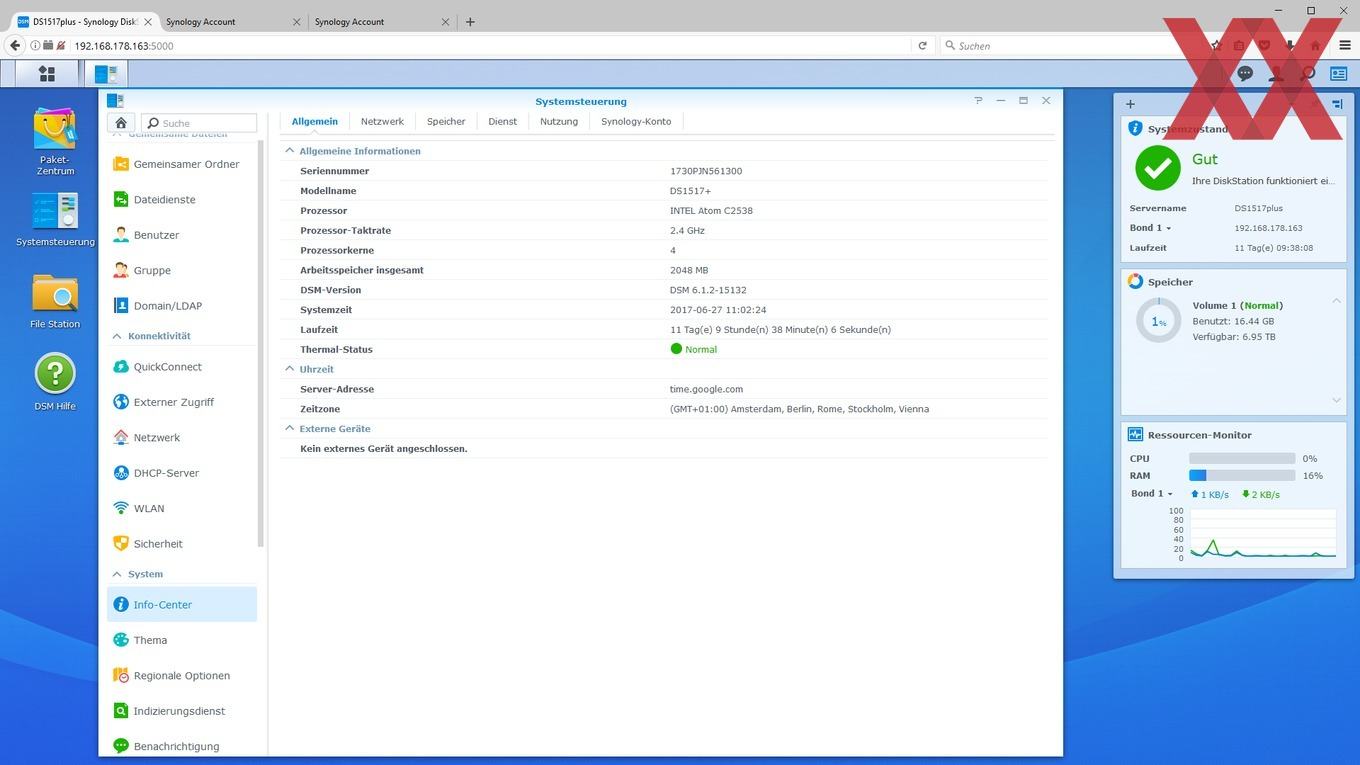Open Regionale Optionen settings
The width and height of the screenshot is (1360, 765).
coord(182,676)
